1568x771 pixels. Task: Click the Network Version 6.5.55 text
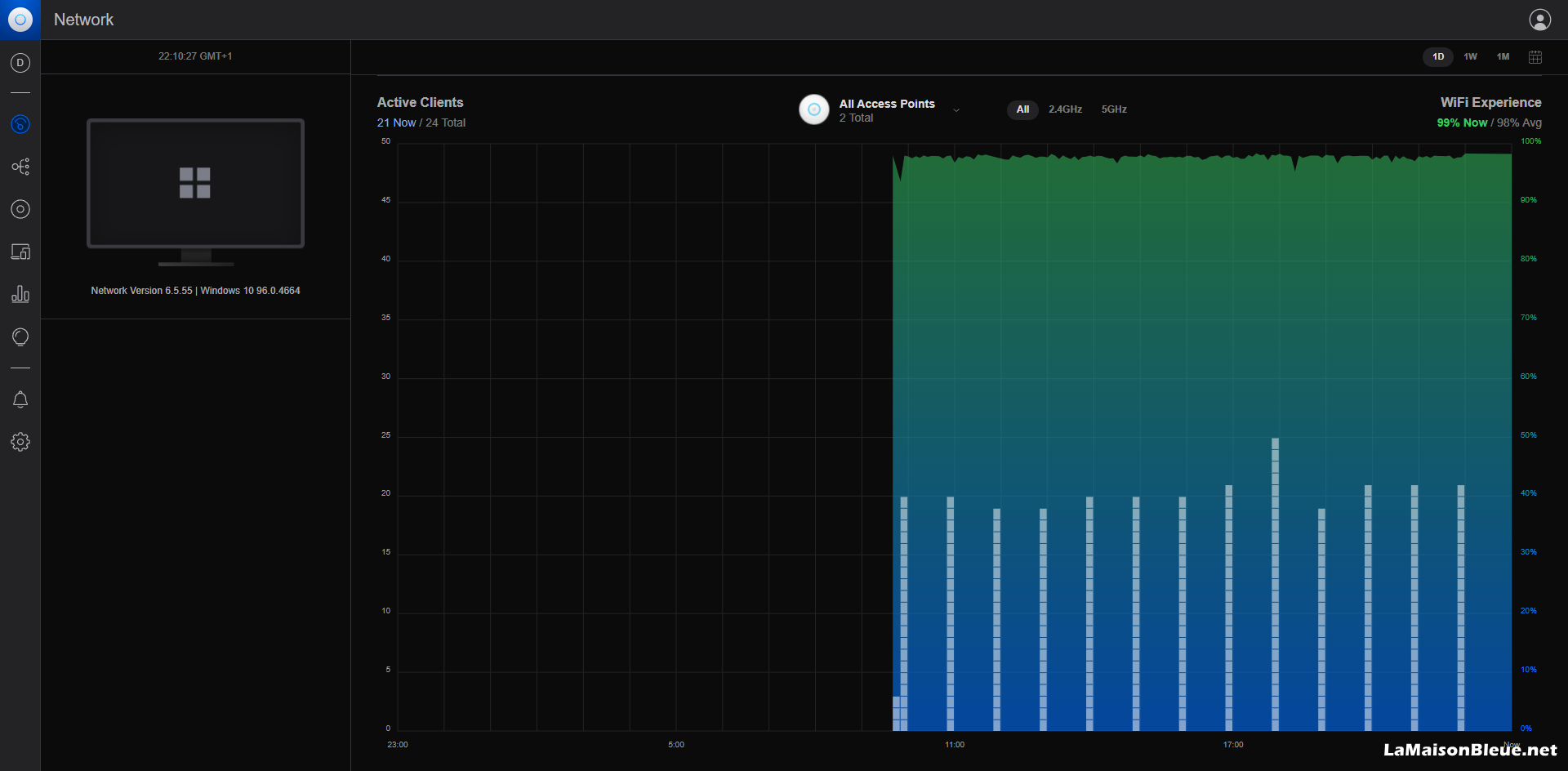point(141,291)
